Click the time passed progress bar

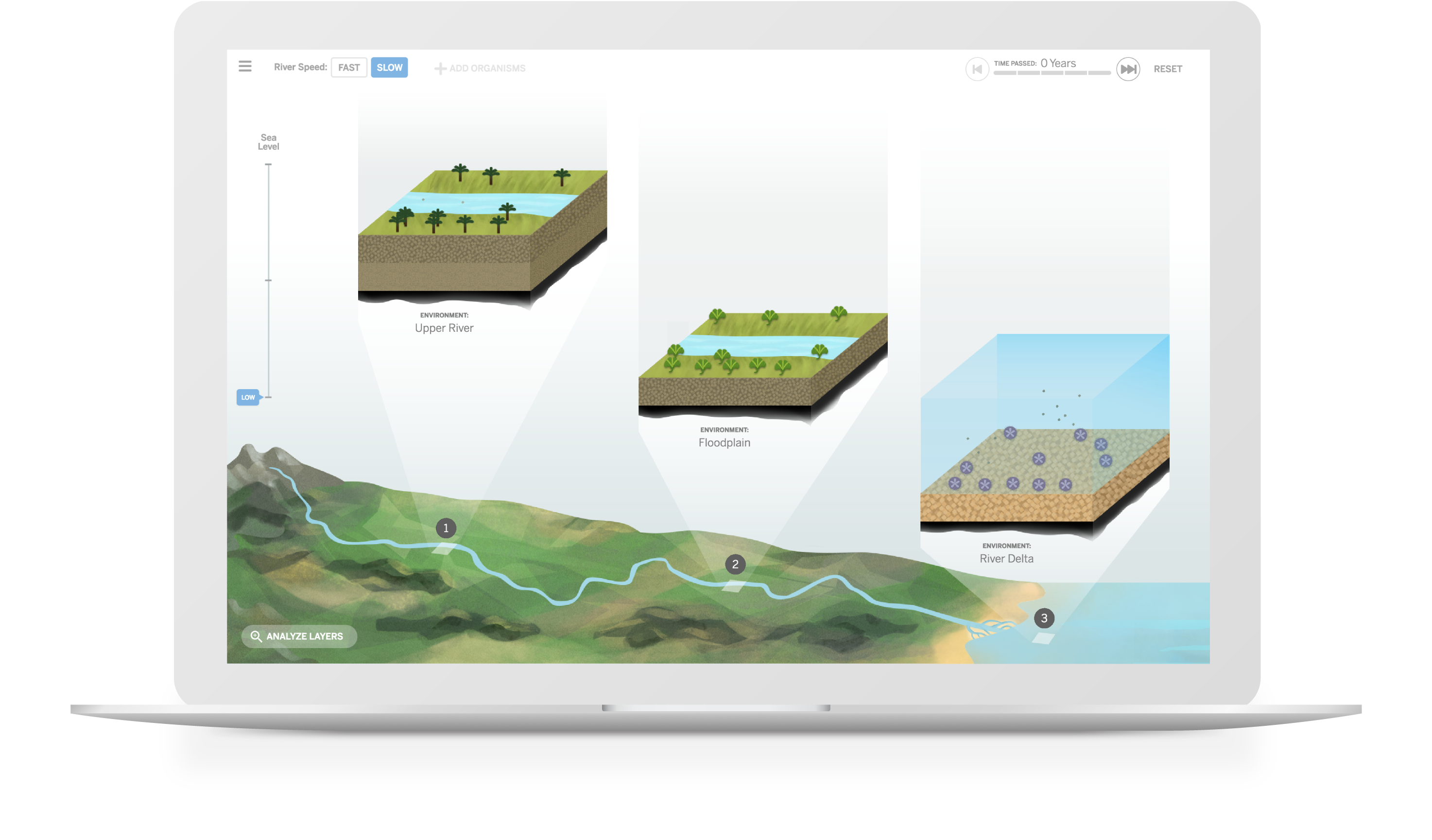click(1052, 73)
